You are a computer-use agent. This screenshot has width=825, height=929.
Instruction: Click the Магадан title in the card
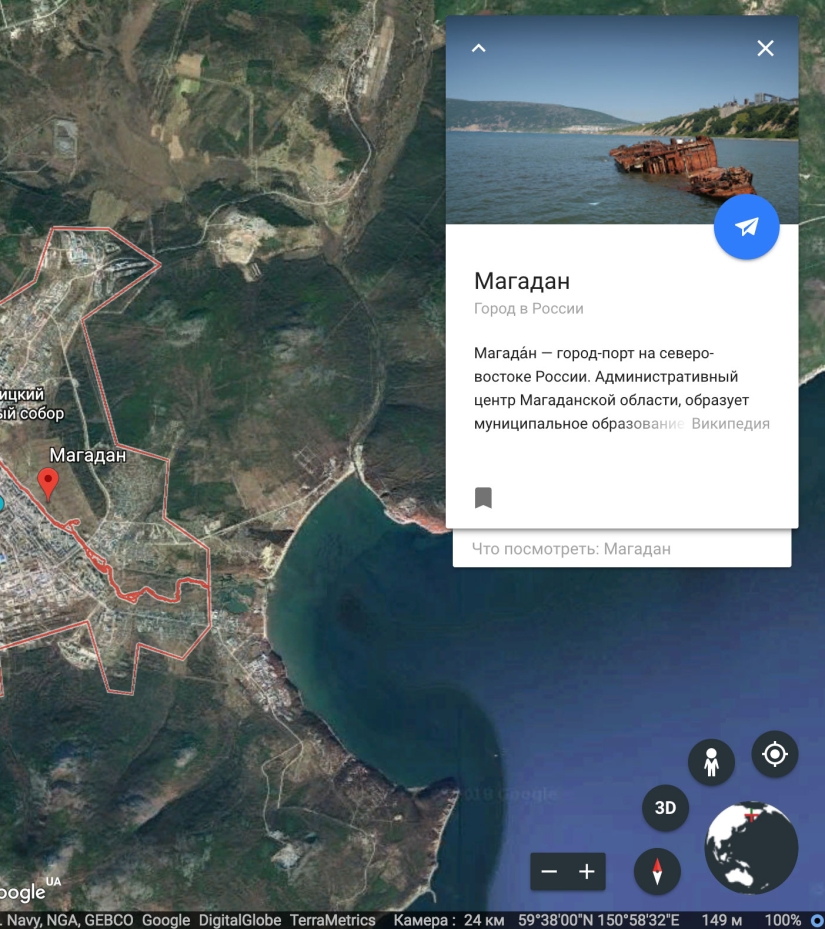click(521, 282)
